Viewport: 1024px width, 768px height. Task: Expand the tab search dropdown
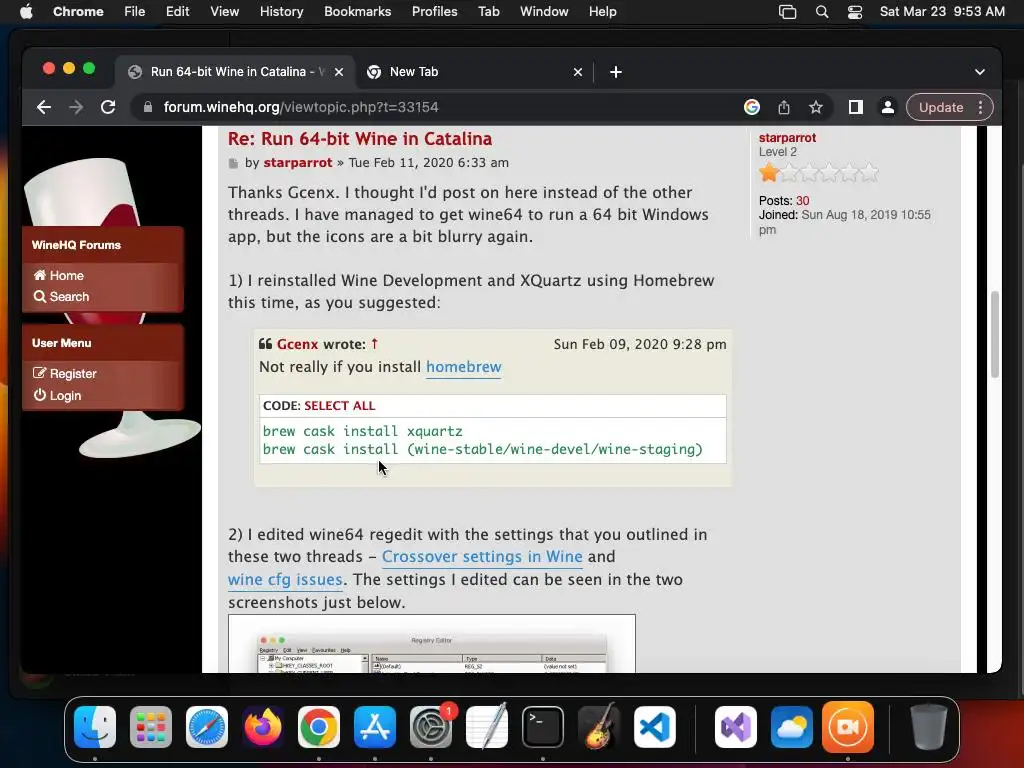(980, 72)
